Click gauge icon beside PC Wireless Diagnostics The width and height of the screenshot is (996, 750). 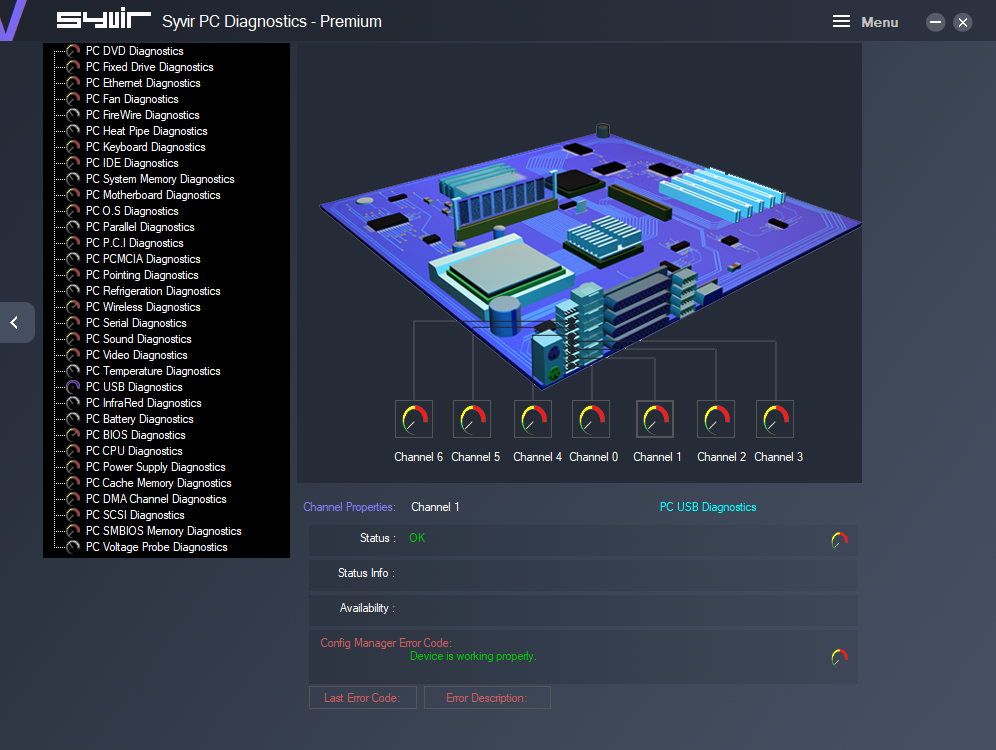coord(74,307)
